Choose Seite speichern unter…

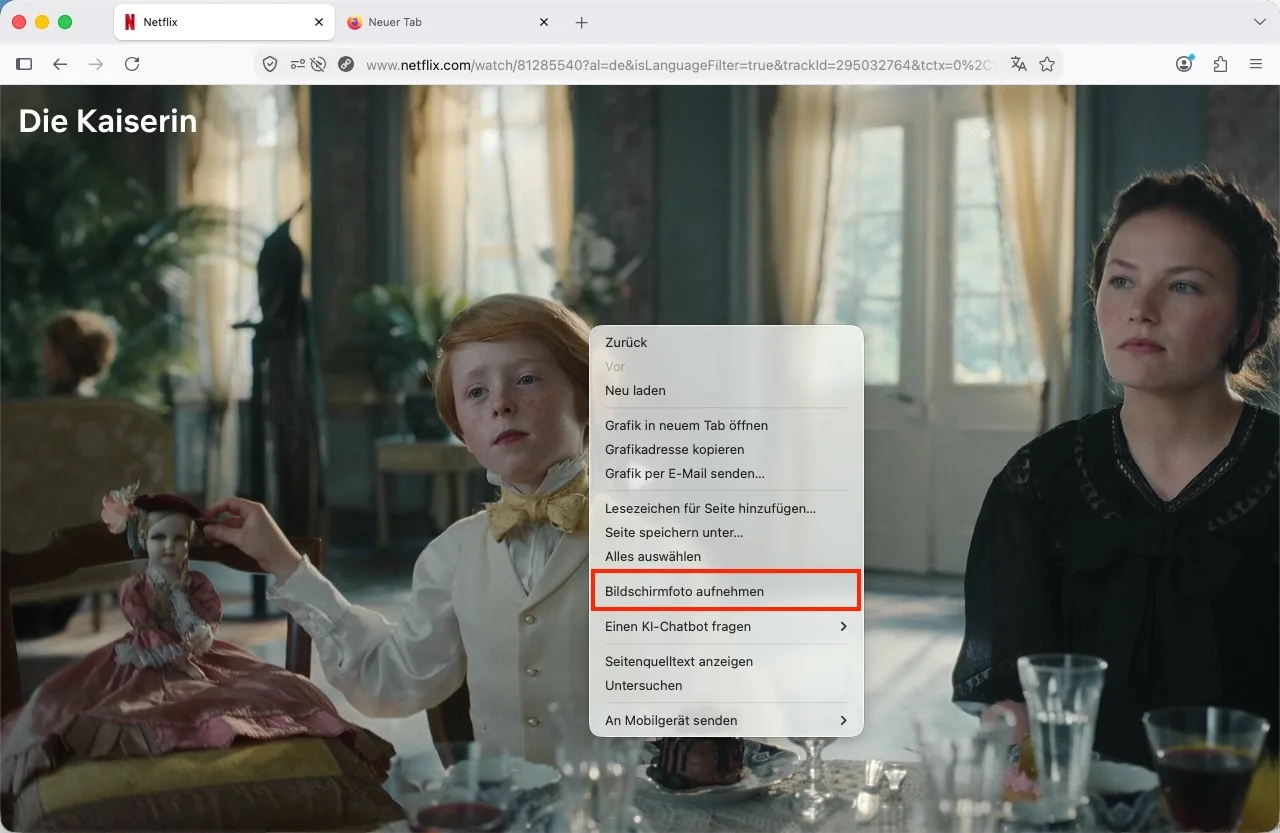point(726,532)
